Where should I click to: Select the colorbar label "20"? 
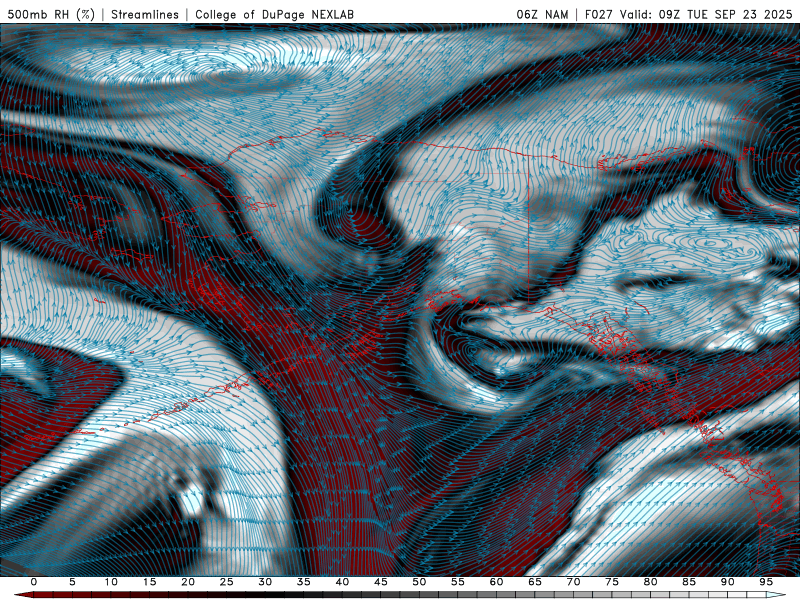point(188,582)
